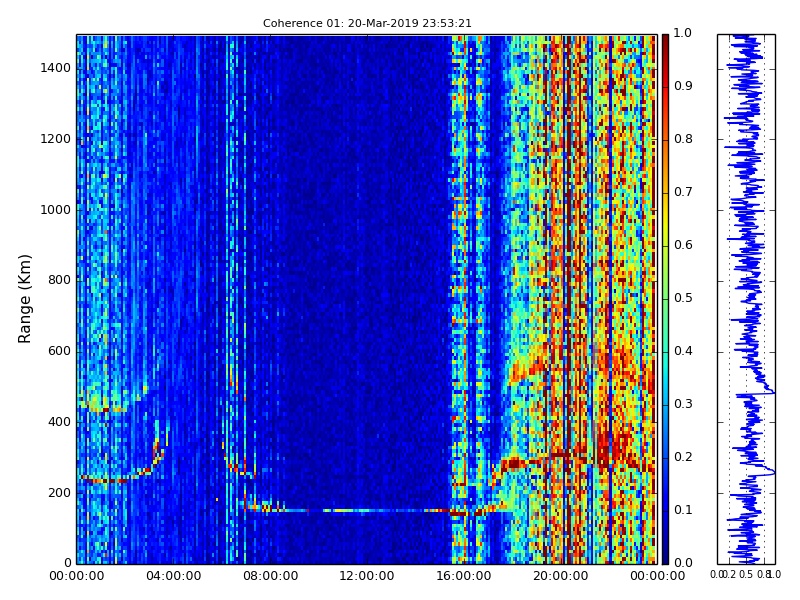The width and height of the screenshot is (800, 600).
Task: Click the 20:00:00 time axis label
Action: click(x=561, y=576)
